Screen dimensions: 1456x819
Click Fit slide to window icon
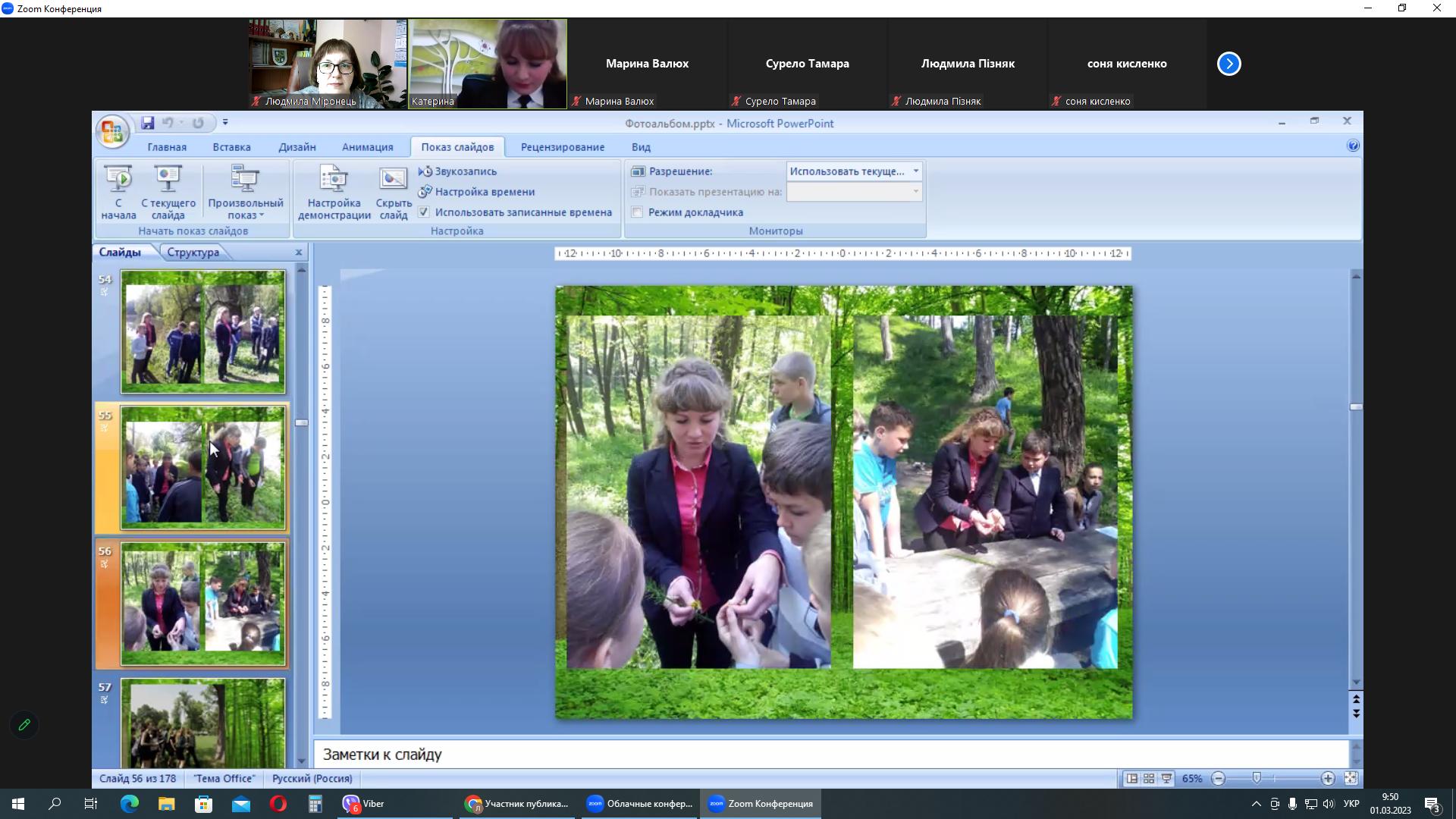click(1351, 779)
